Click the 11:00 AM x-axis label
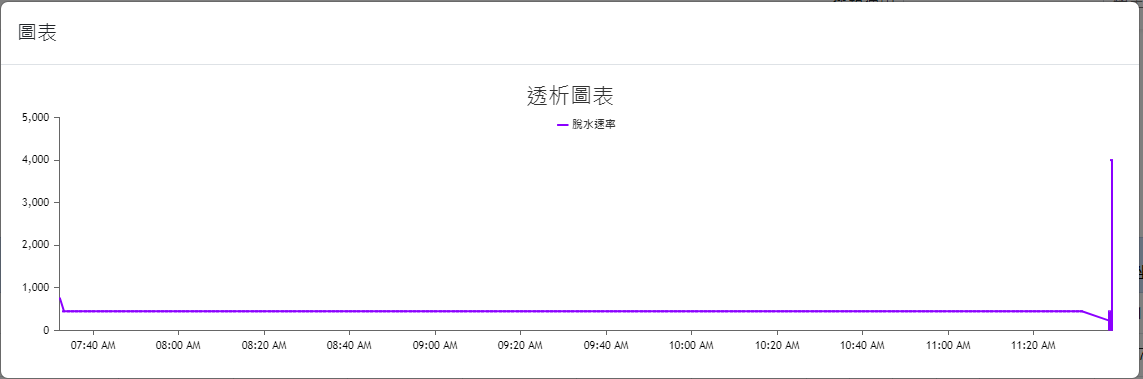Screen dimensions: 1143x379 [x=947, y=345]
